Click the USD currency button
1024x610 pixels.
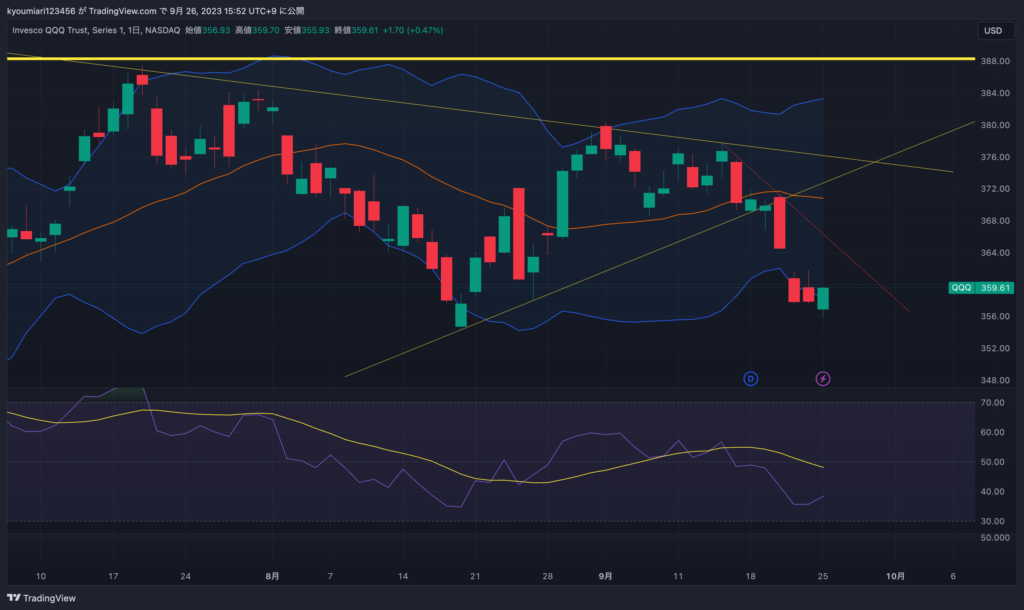(993, 31)
